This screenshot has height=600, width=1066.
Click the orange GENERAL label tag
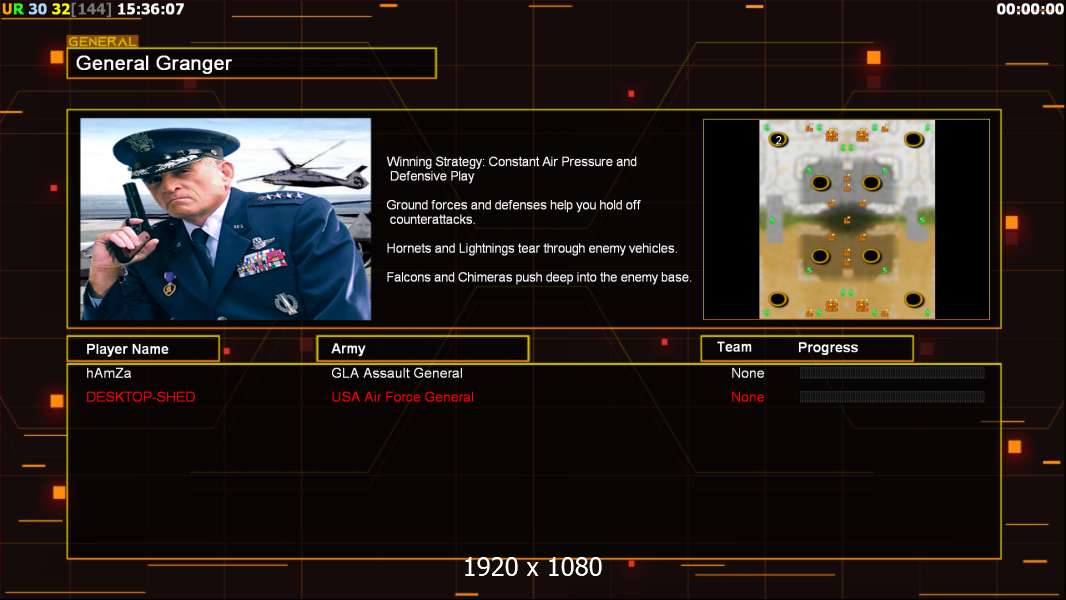click(x=103, y=41)
